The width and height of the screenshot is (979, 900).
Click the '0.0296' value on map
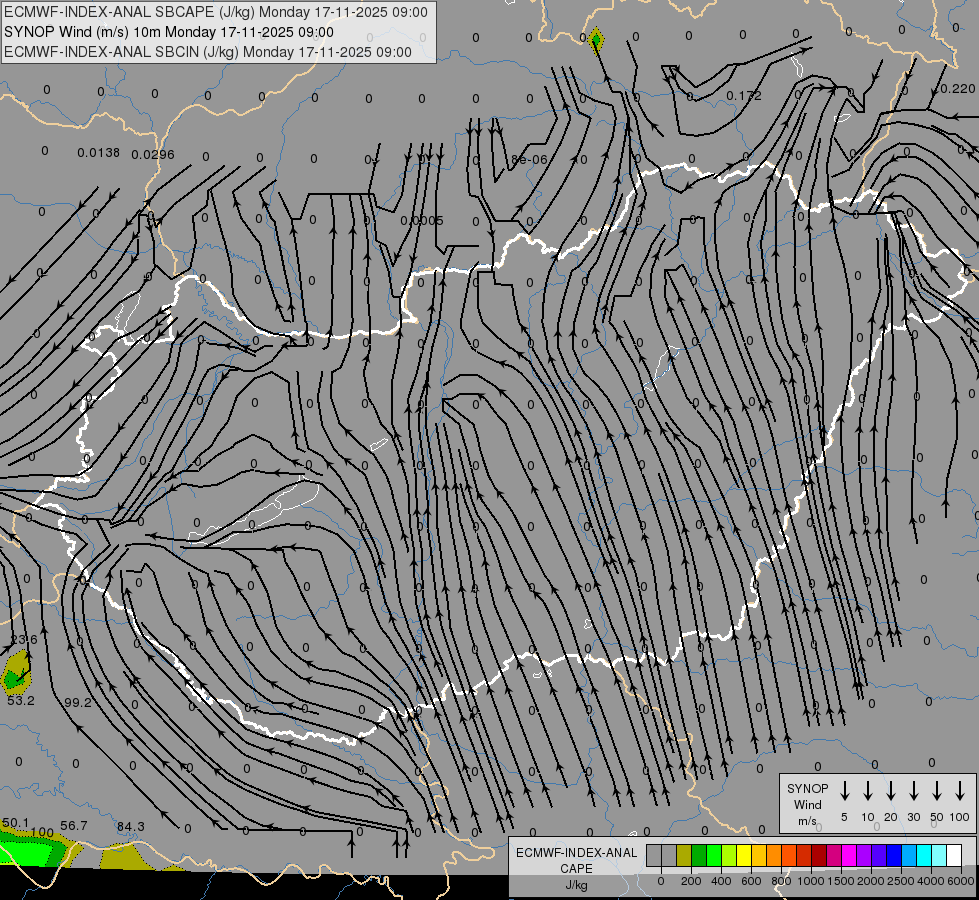click(x=153, y=154)
